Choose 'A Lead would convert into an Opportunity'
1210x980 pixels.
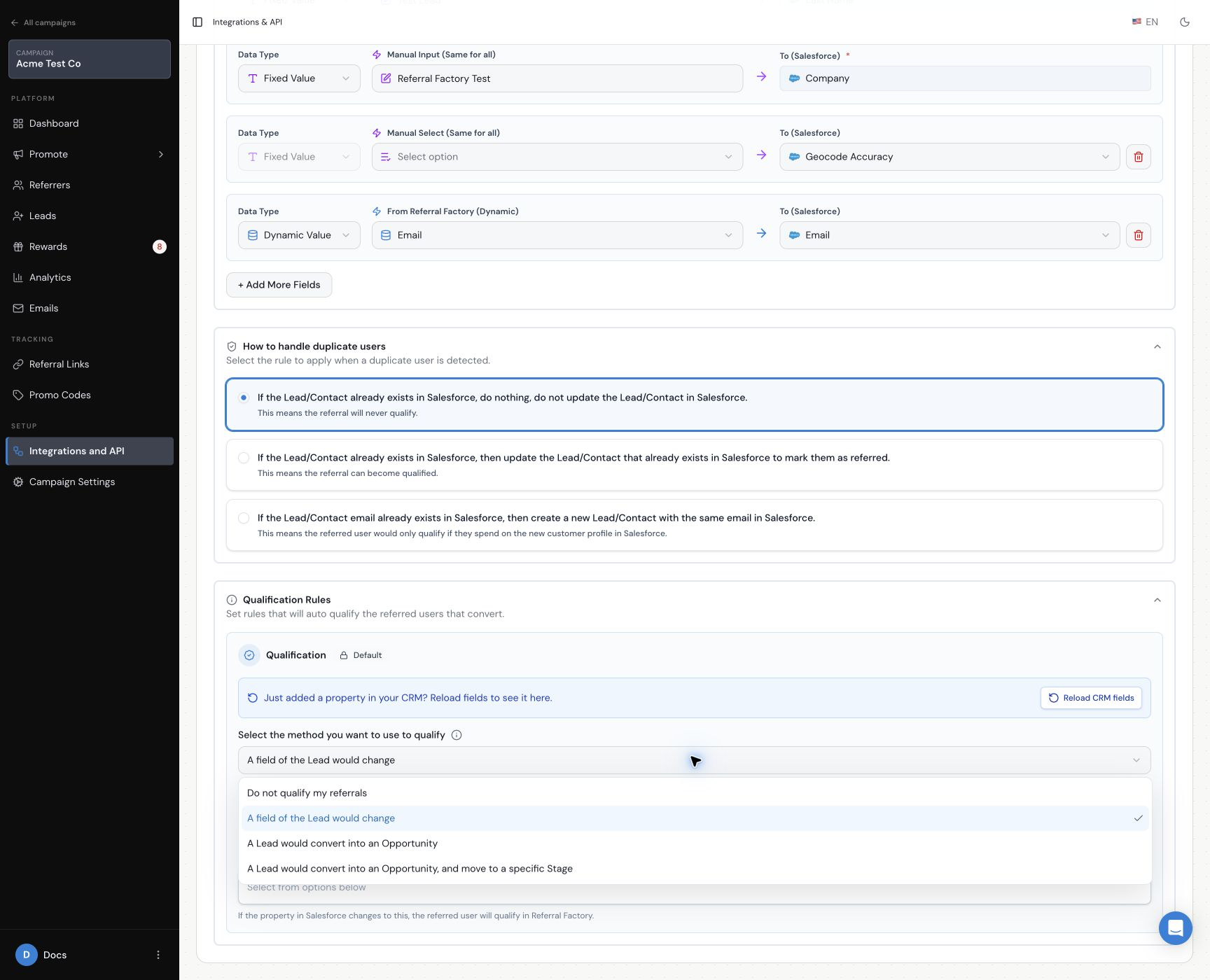(695, 843)
